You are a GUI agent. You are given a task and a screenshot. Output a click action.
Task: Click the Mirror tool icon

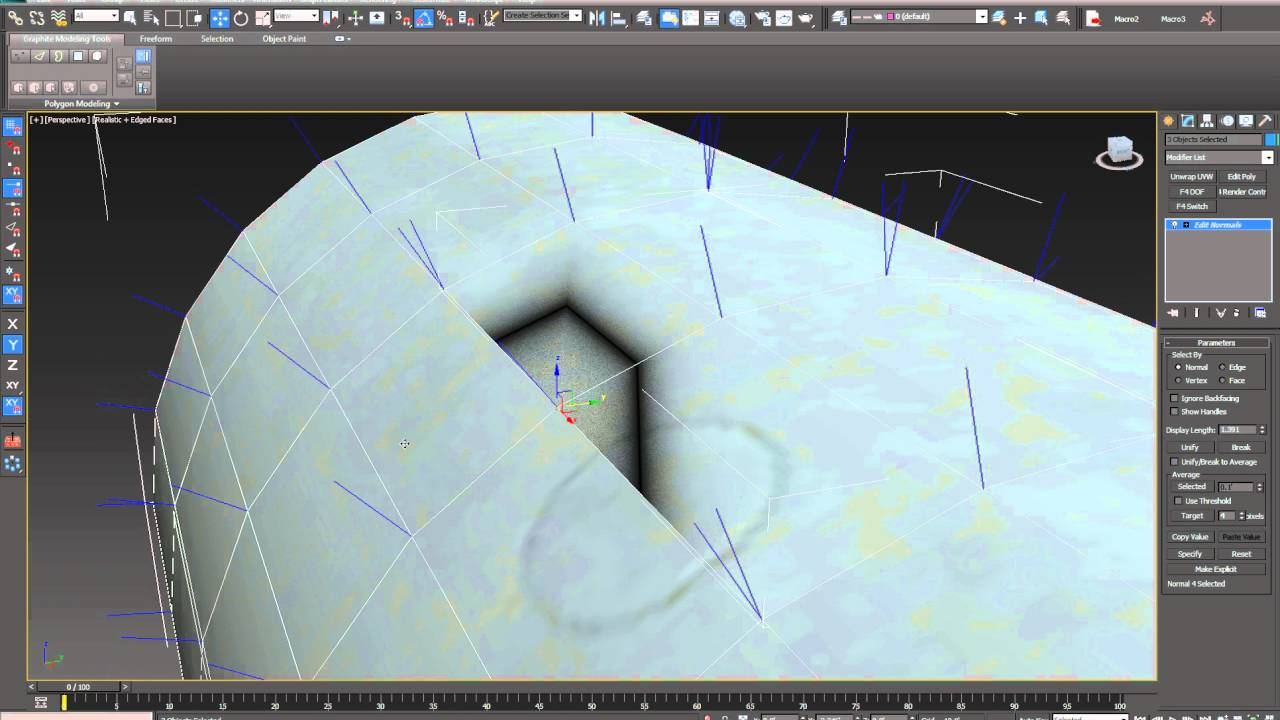coord(596,17)
